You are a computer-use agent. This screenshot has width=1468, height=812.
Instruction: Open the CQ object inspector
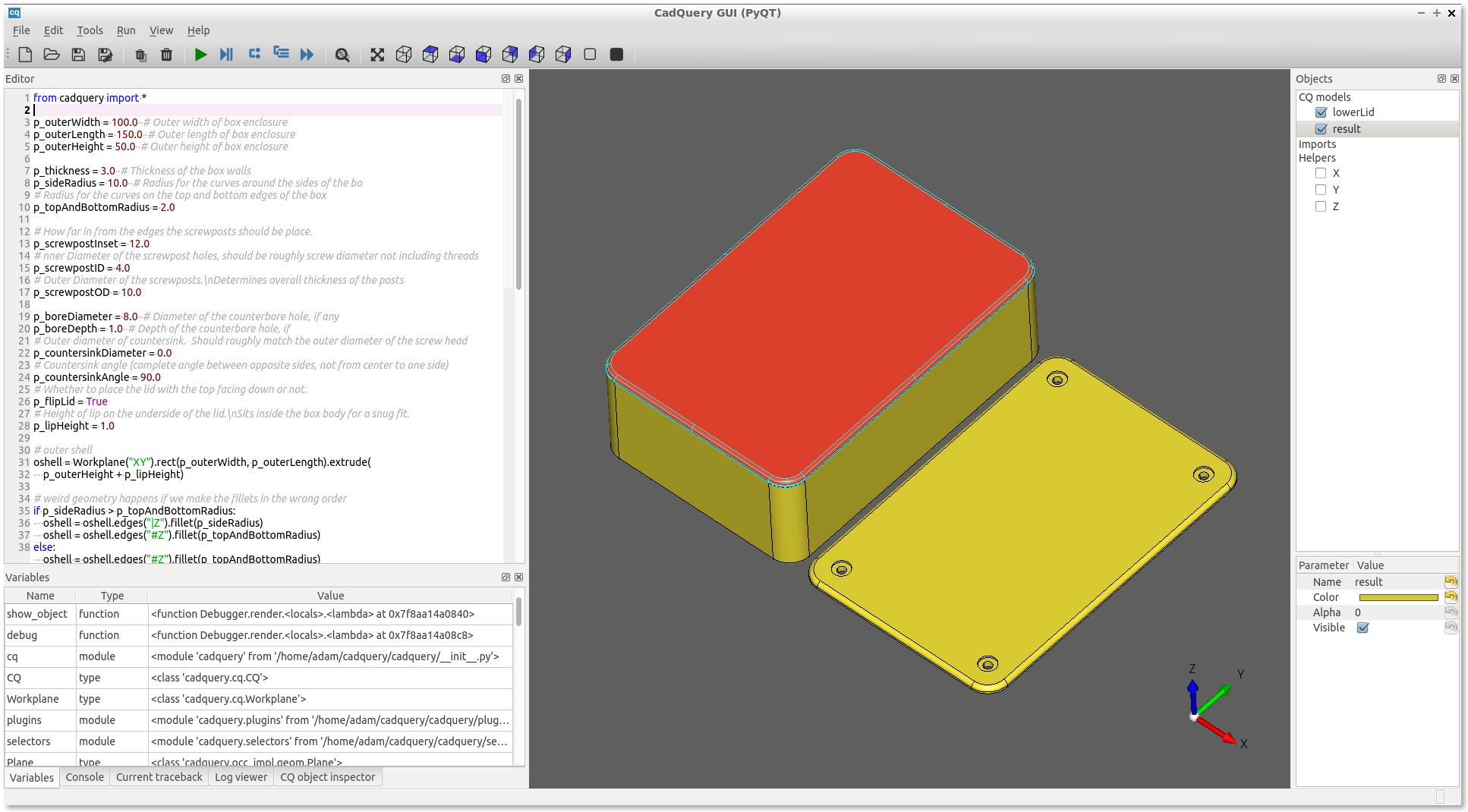click(328, 777)
